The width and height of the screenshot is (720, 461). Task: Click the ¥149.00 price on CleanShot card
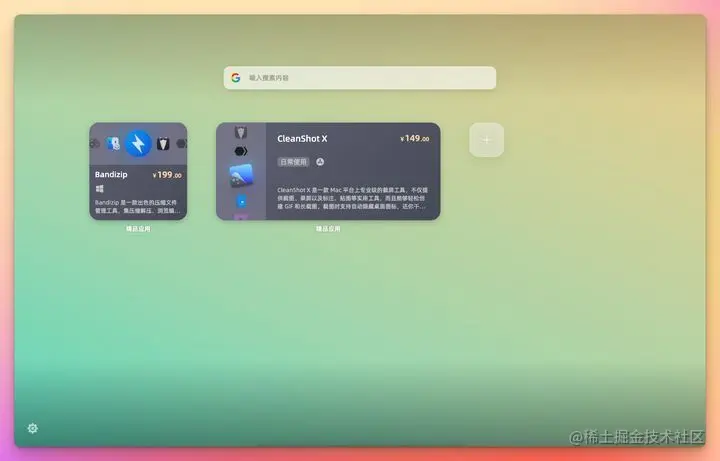pos(415,138)
